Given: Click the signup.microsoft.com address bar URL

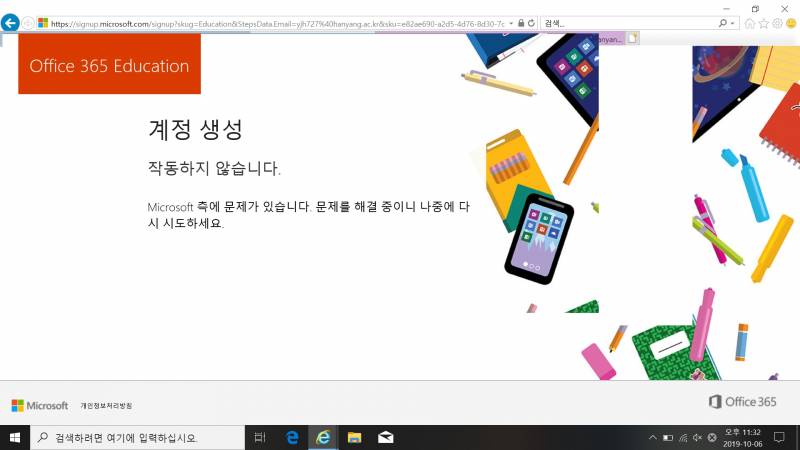Looking at the screenshot, I should (x=277, y=23).
